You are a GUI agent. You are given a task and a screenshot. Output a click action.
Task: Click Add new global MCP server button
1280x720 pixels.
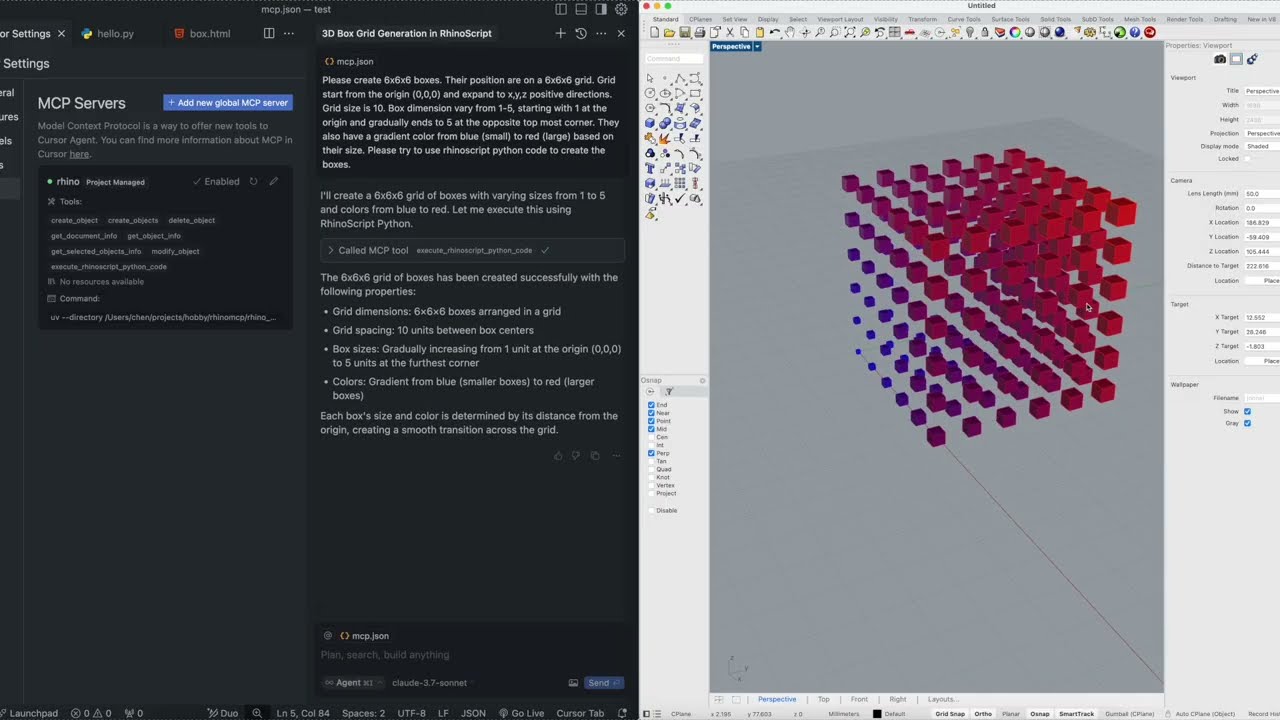coord(228,102)
